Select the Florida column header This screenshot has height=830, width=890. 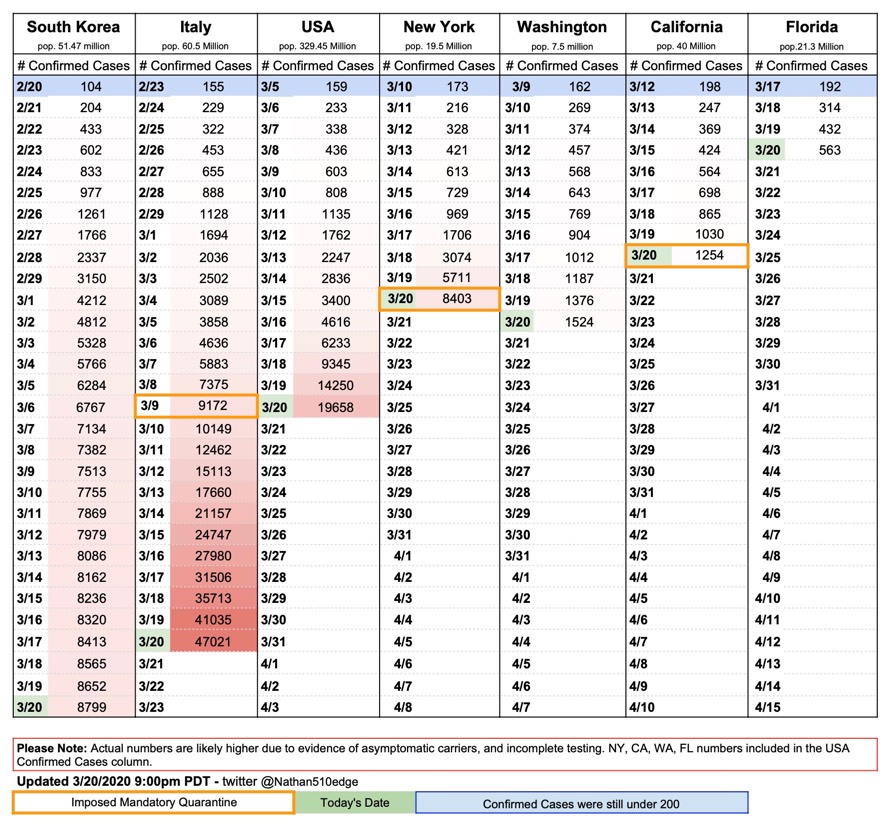812,27
